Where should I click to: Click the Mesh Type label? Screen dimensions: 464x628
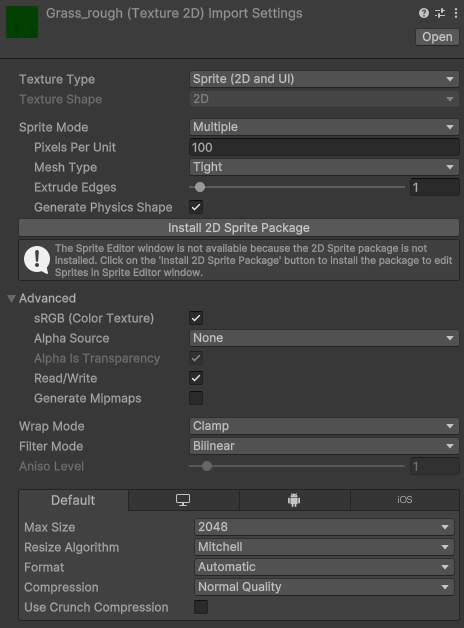66,167
